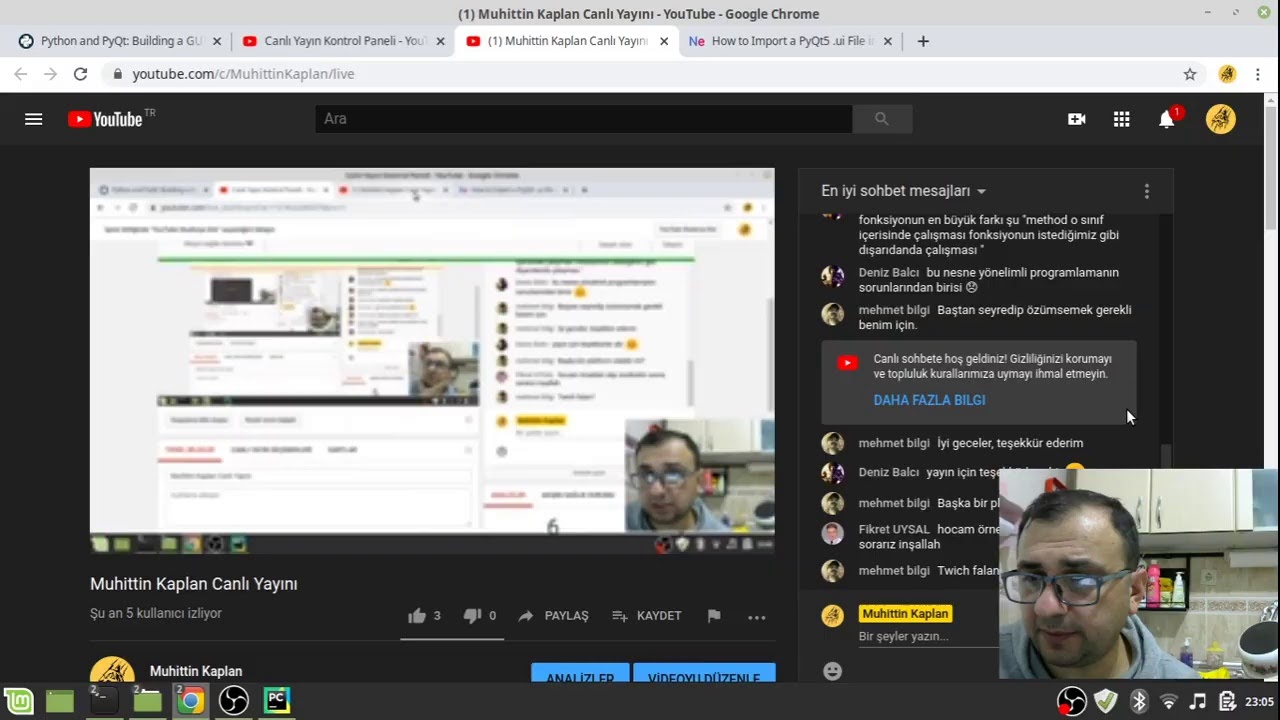Expand the 'En iyi sohbet mesajları' chat filter

[904, 191]
